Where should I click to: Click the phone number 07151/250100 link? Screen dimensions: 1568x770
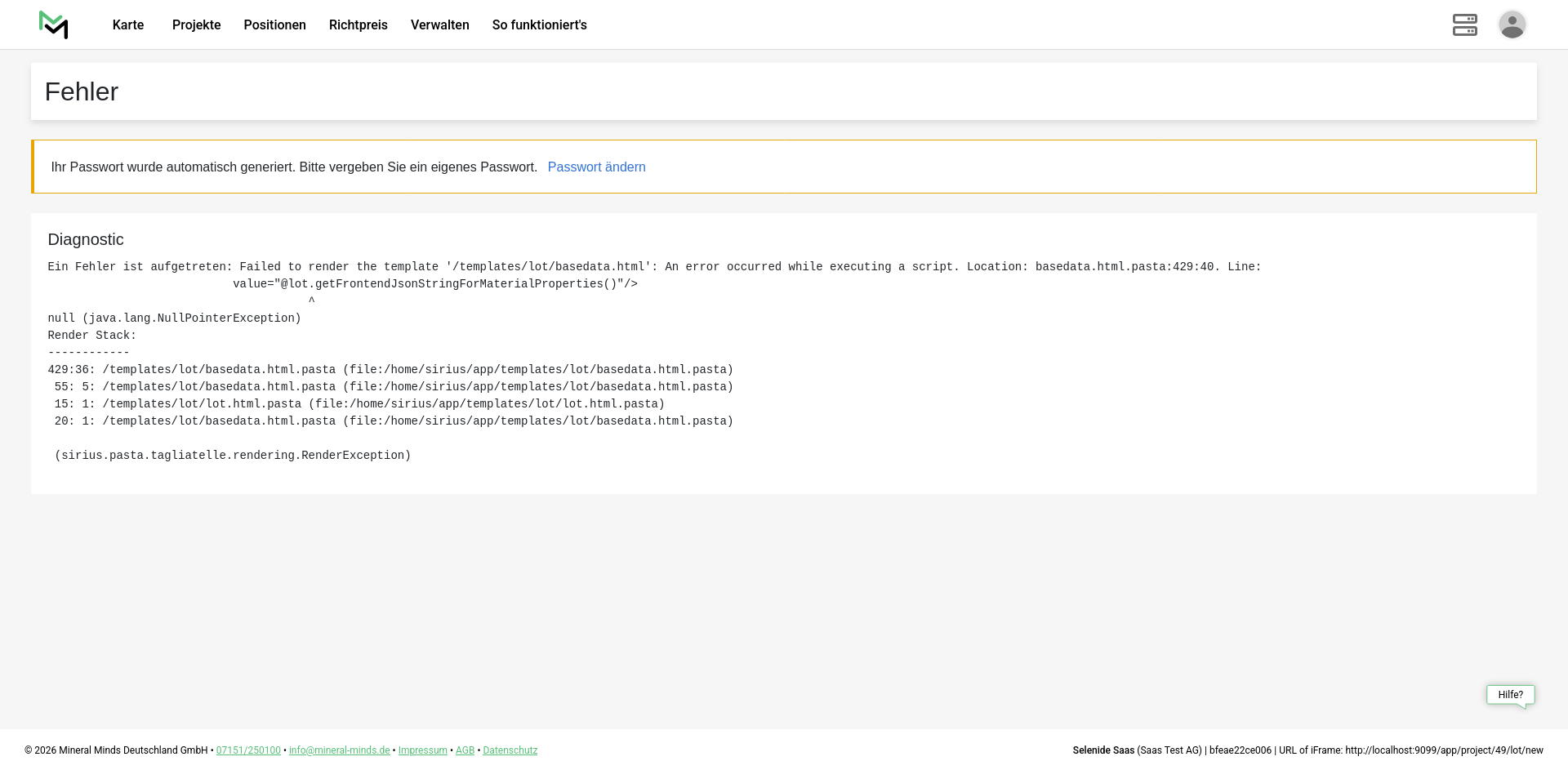(x=248, y=750)
